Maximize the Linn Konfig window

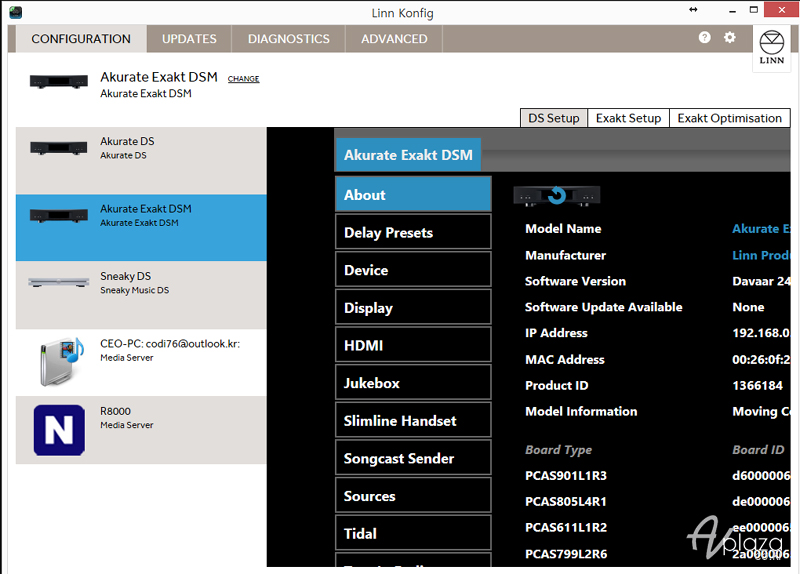tap(754, 10)
